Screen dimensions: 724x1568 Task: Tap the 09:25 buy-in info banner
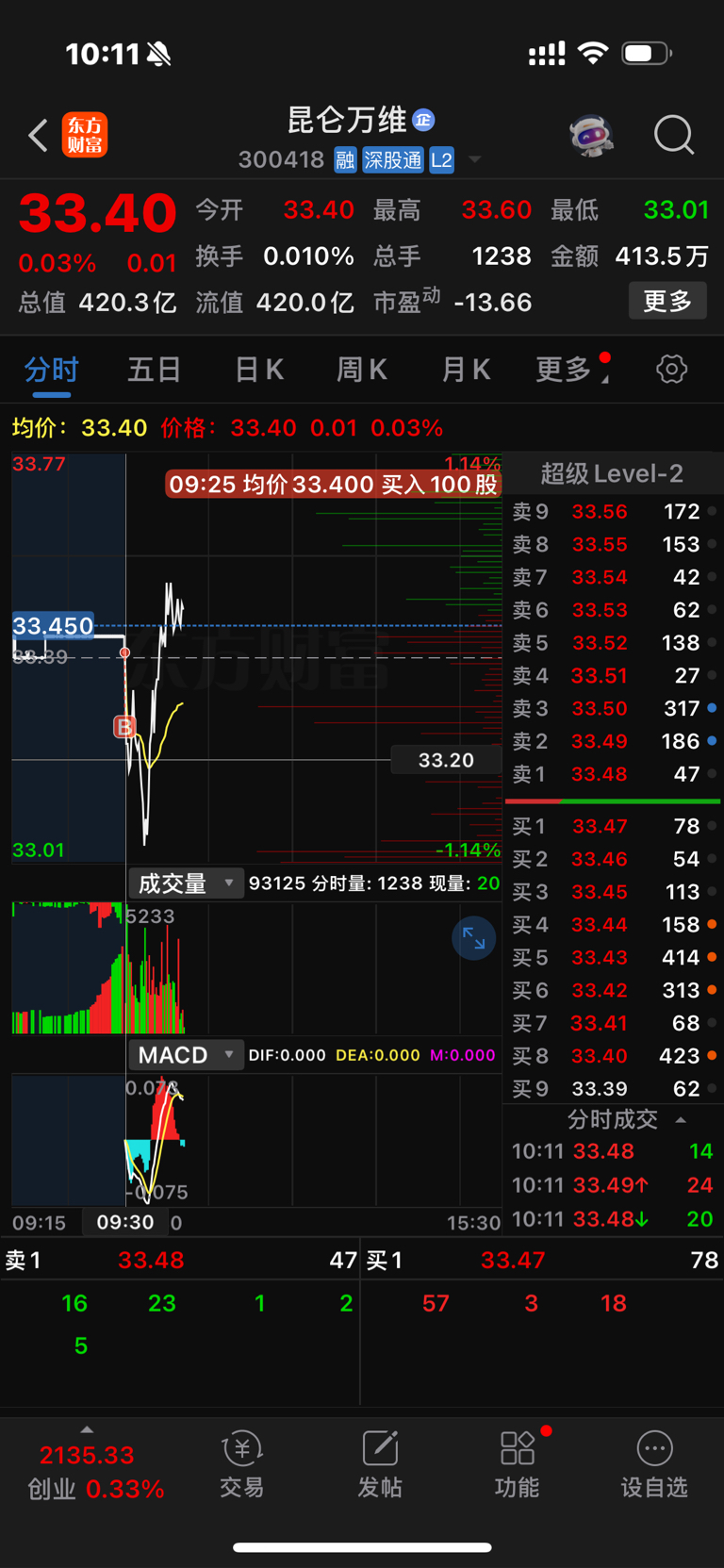(x=334, y=485)
